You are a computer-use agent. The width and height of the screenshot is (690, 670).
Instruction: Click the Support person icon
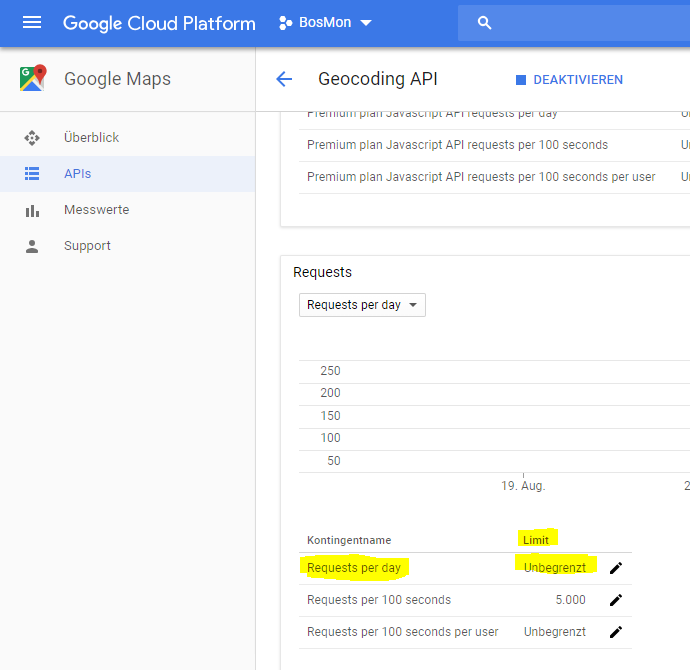click(32, 246)
